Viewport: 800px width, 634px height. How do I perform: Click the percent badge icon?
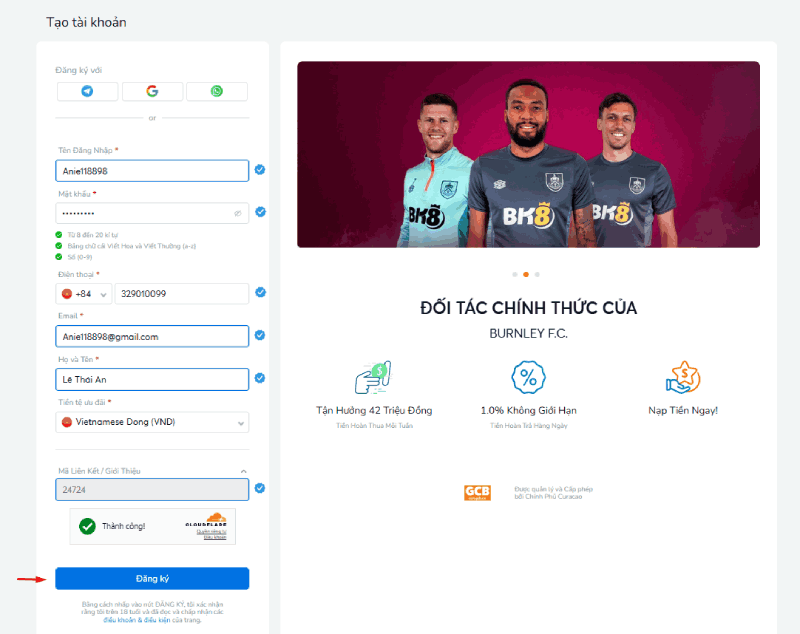point(528,377)
